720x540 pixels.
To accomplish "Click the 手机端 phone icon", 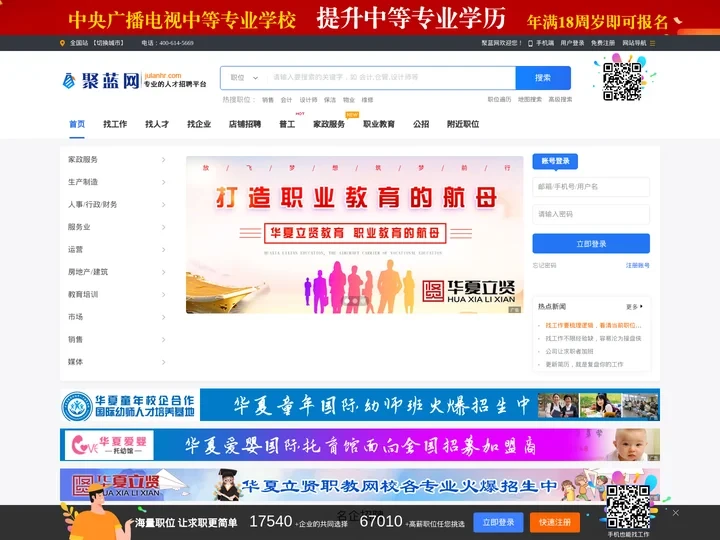I will 530,43.
